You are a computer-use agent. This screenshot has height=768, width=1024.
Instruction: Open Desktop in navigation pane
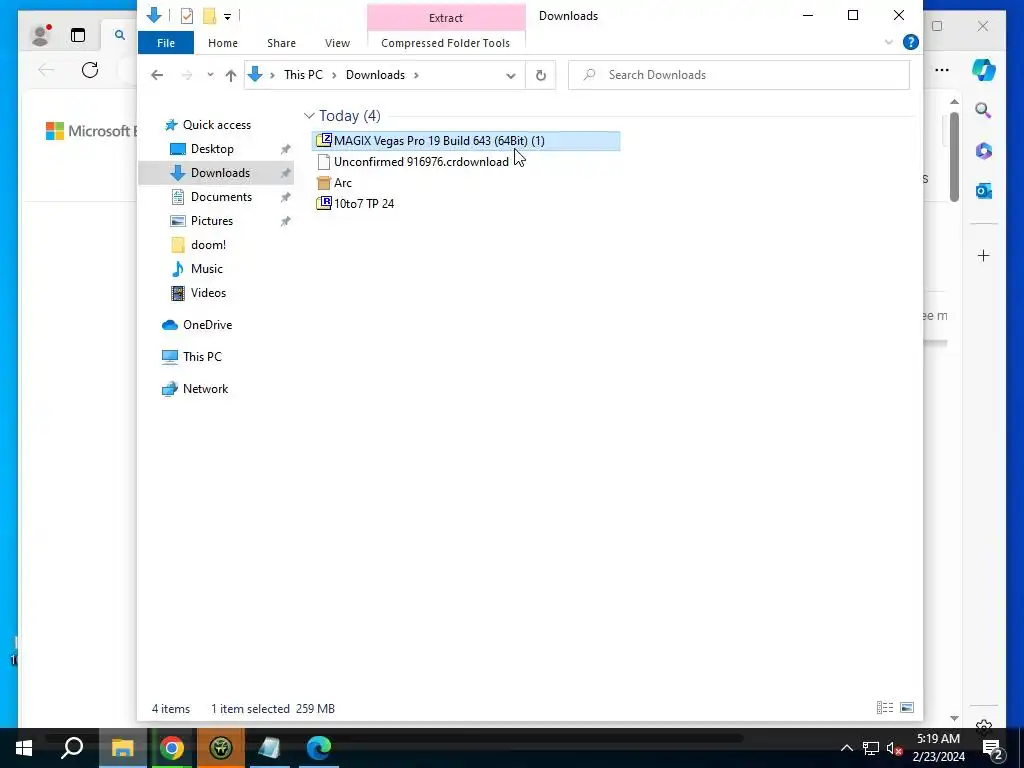tap(212, 149)
